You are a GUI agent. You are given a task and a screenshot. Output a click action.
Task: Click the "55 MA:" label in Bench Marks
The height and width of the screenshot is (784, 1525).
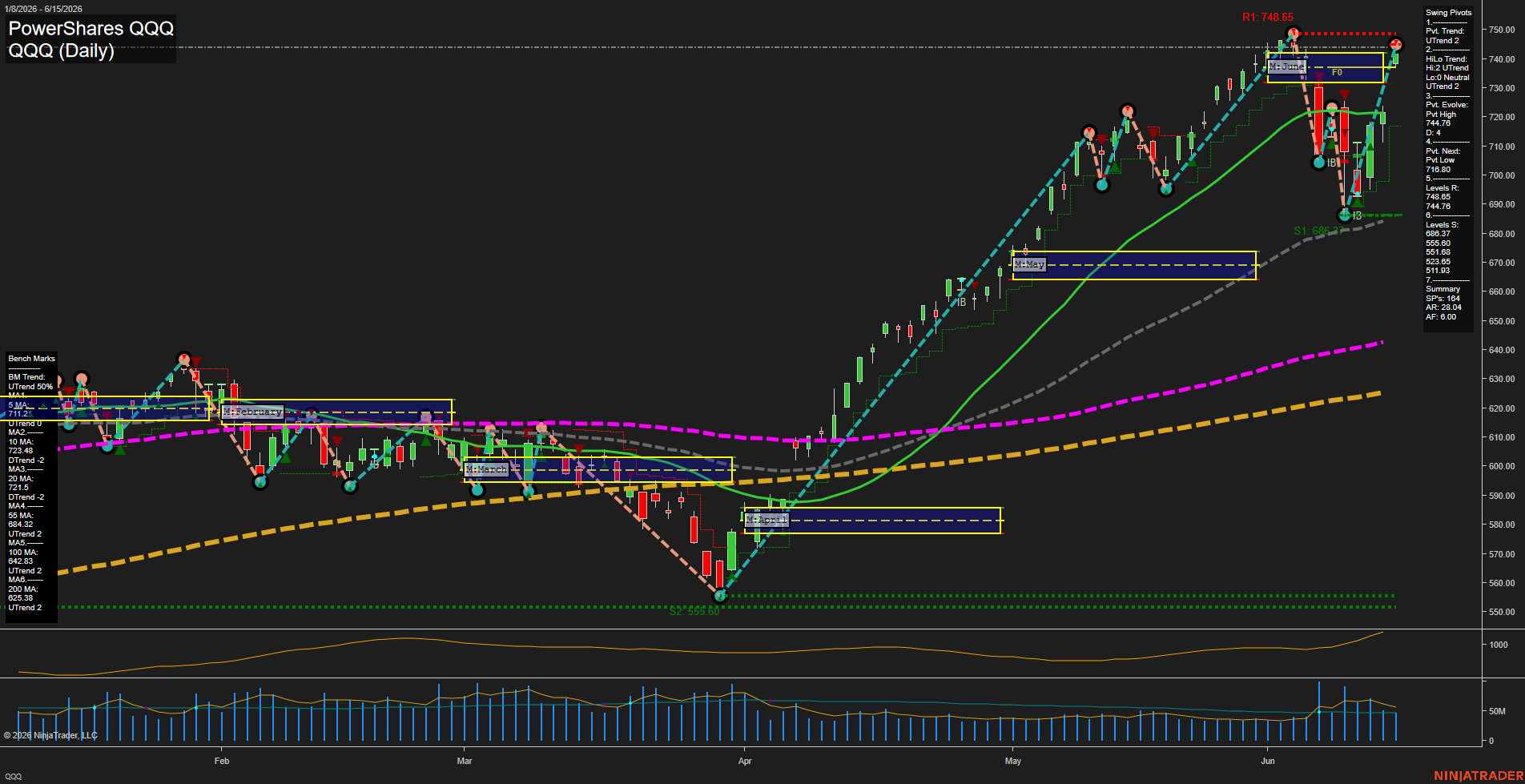21,516
